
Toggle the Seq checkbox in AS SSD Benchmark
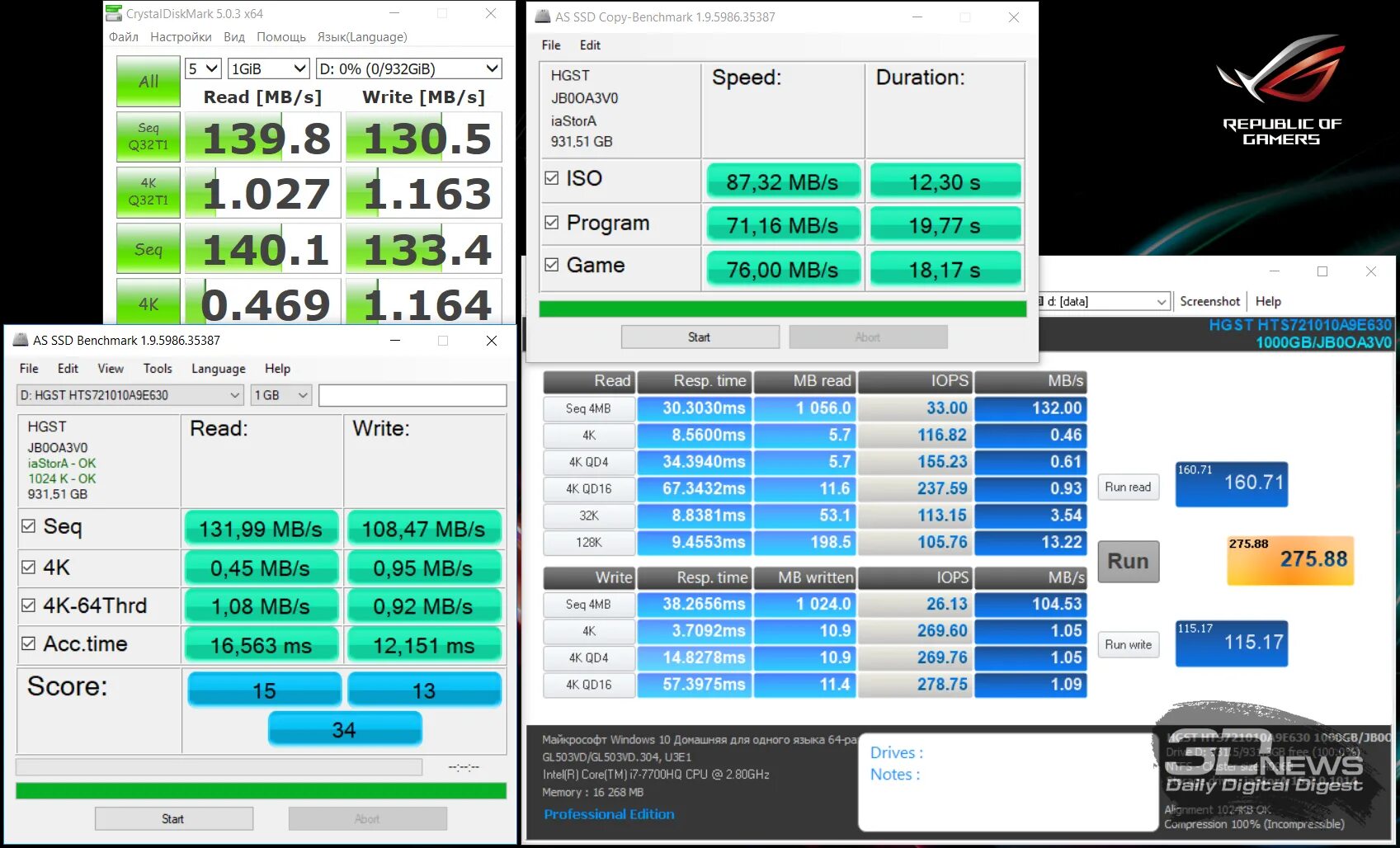tap(28, 526)
